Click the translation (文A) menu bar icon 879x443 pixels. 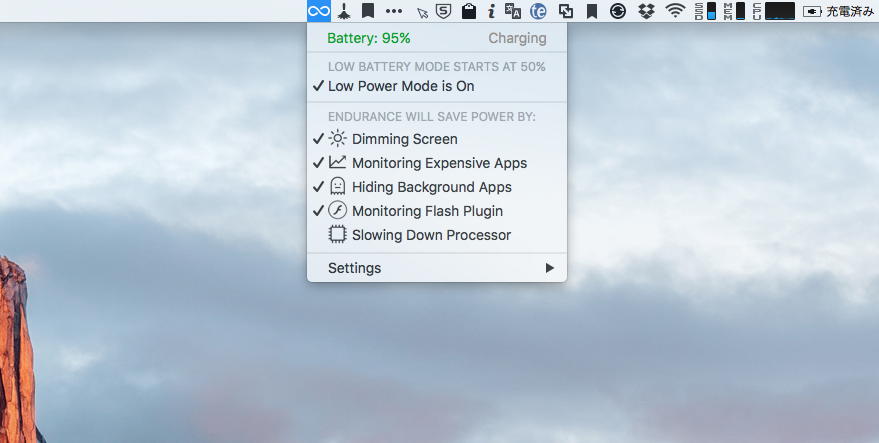point(513,11)
